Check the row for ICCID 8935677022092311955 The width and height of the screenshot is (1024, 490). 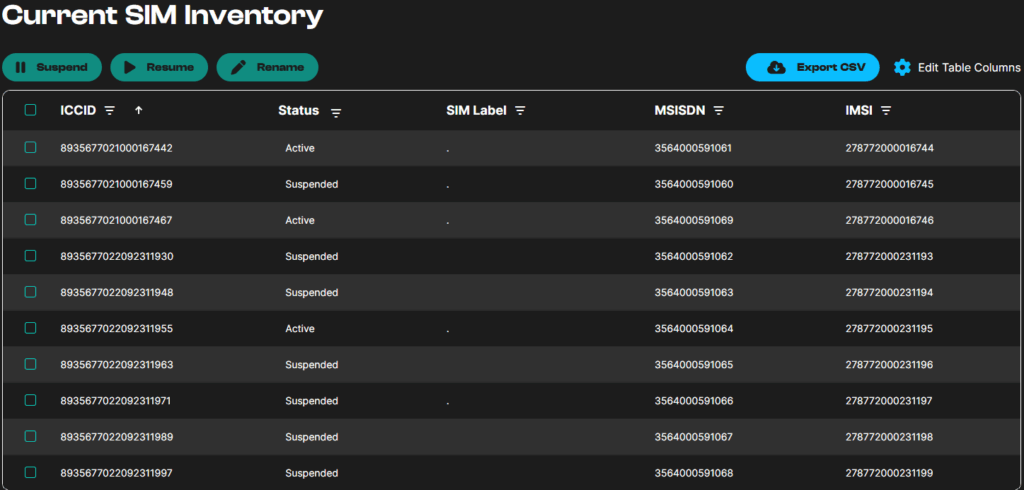[30, 328]
